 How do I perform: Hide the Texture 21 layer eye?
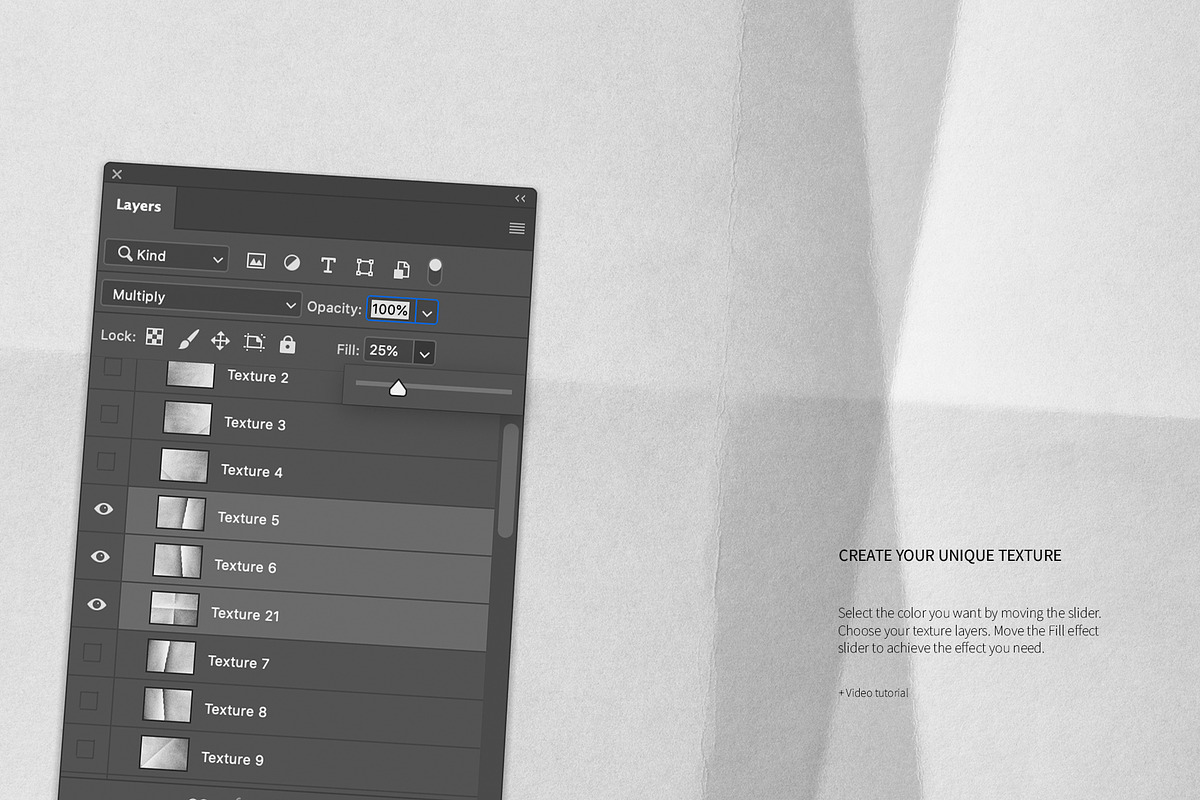coord(96,603)
